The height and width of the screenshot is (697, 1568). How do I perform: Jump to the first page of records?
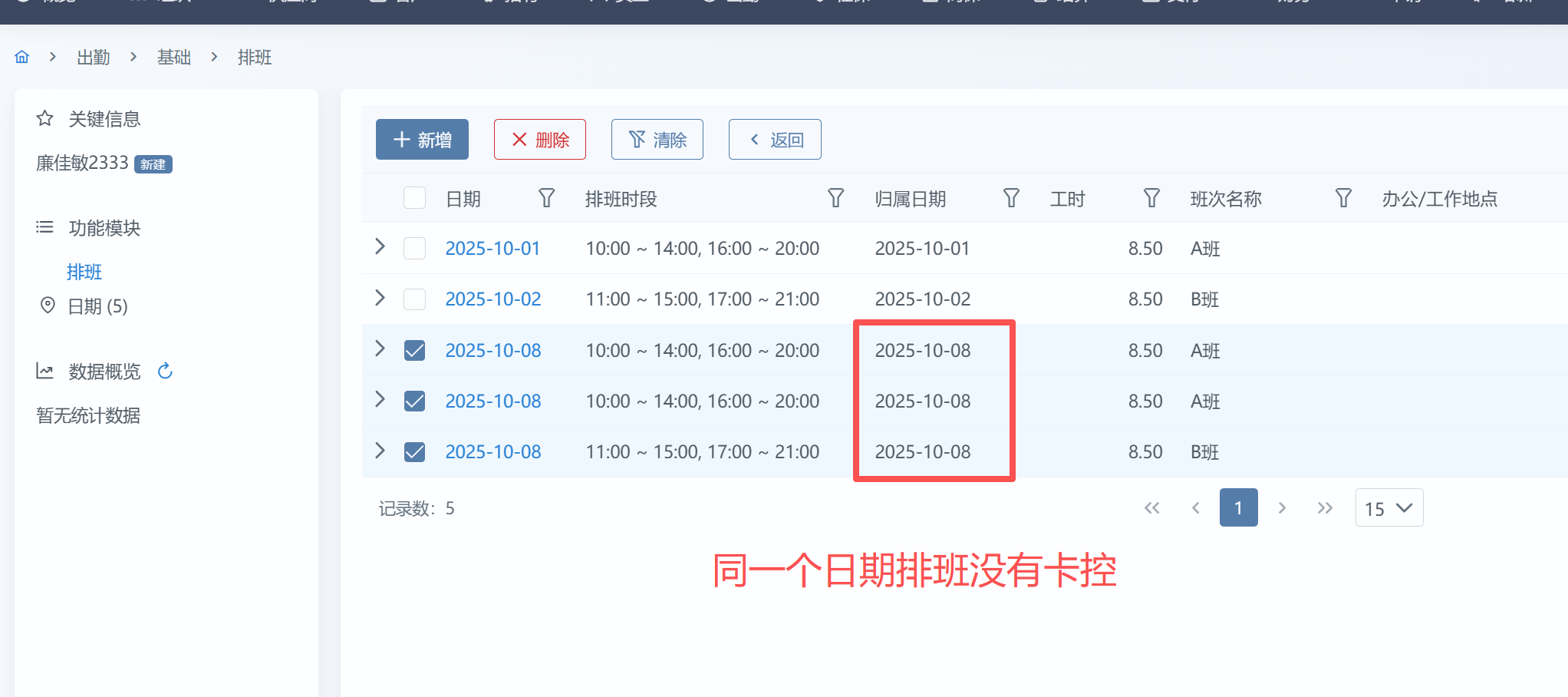pyautogui.click(x=1151, y=508)
